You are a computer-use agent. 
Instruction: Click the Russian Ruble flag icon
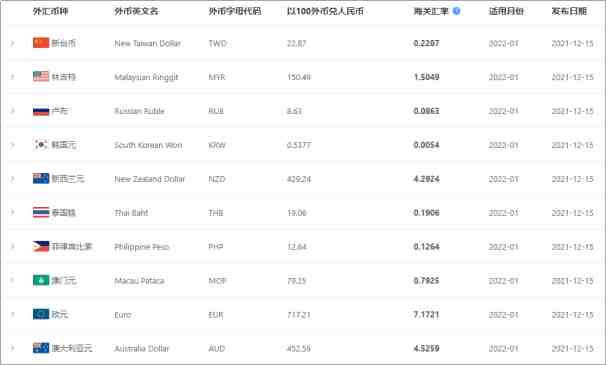point(41,111)
